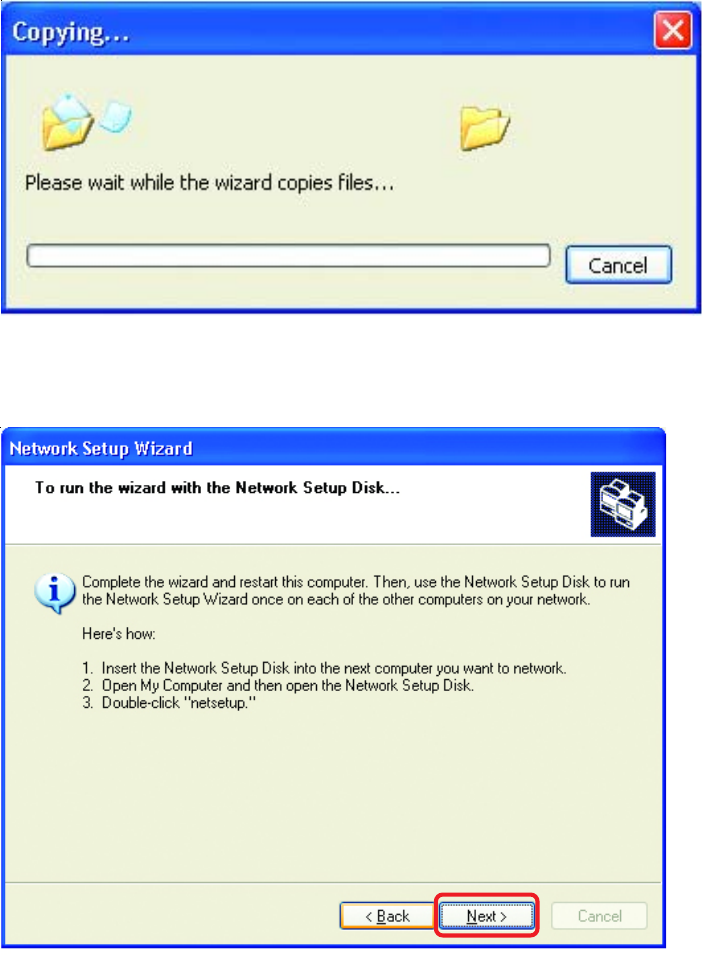Click step 1 'Insert the Network Setup Disk'

coord(325,668)
